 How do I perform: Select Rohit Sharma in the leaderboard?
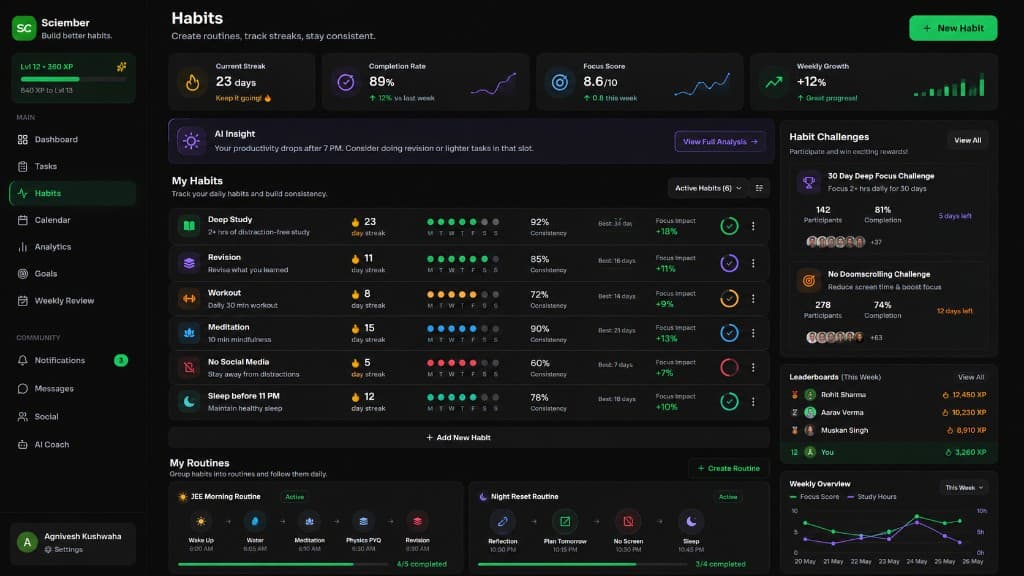coord(888,394)
